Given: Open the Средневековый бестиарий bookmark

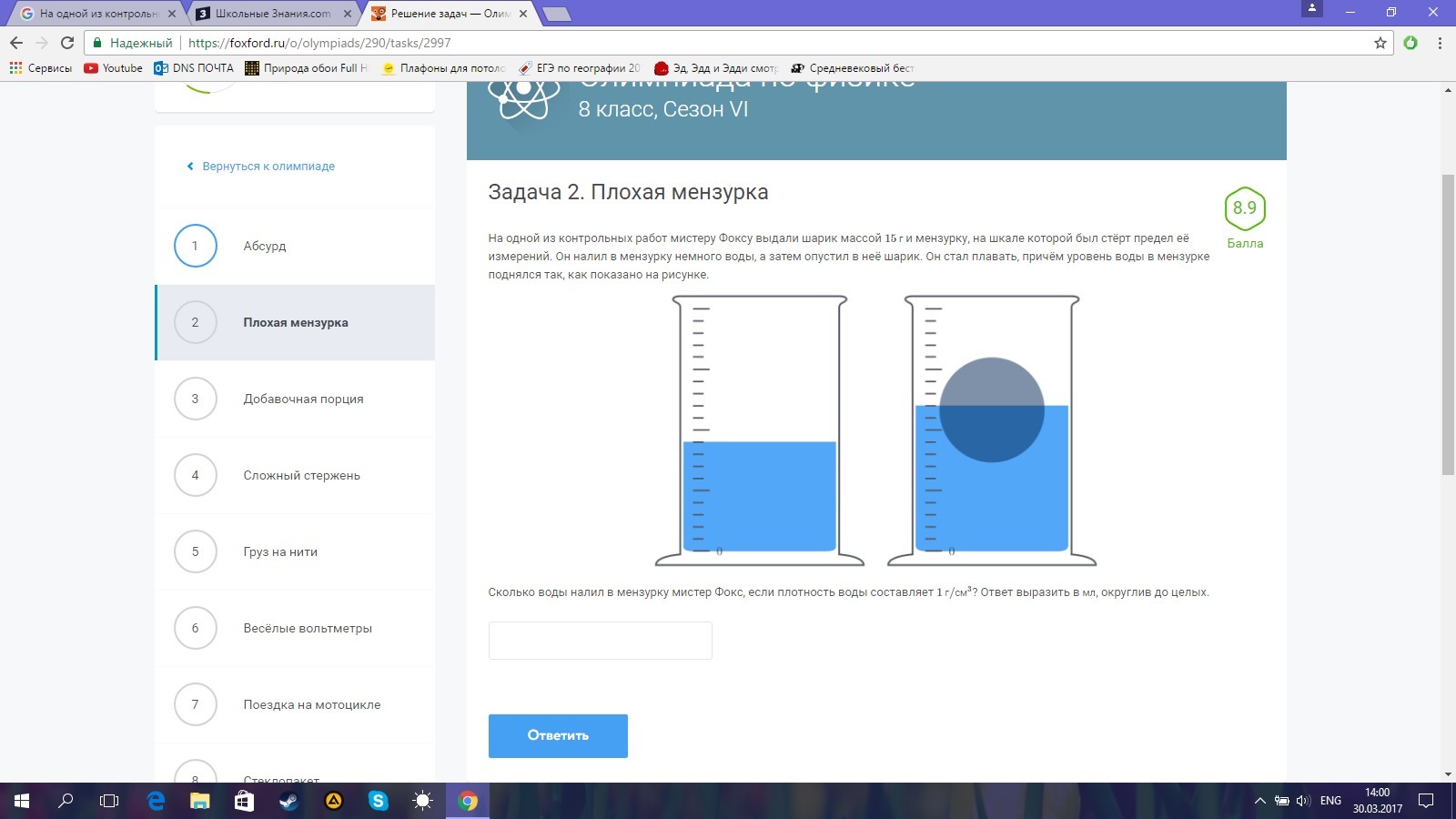Looking at the screenshot, I should [x=853, y=68].
